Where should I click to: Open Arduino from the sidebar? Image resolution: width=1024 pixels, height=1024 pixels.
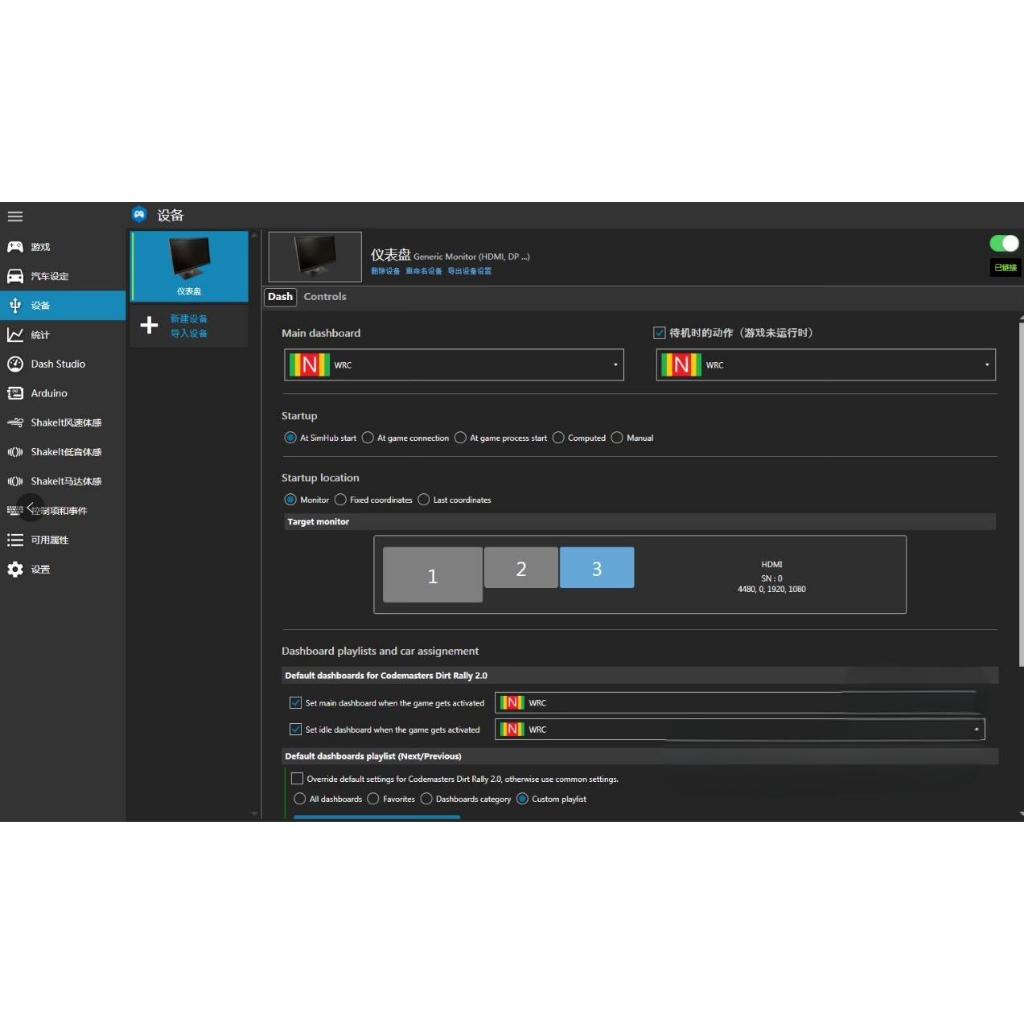(x=49, y=393)
